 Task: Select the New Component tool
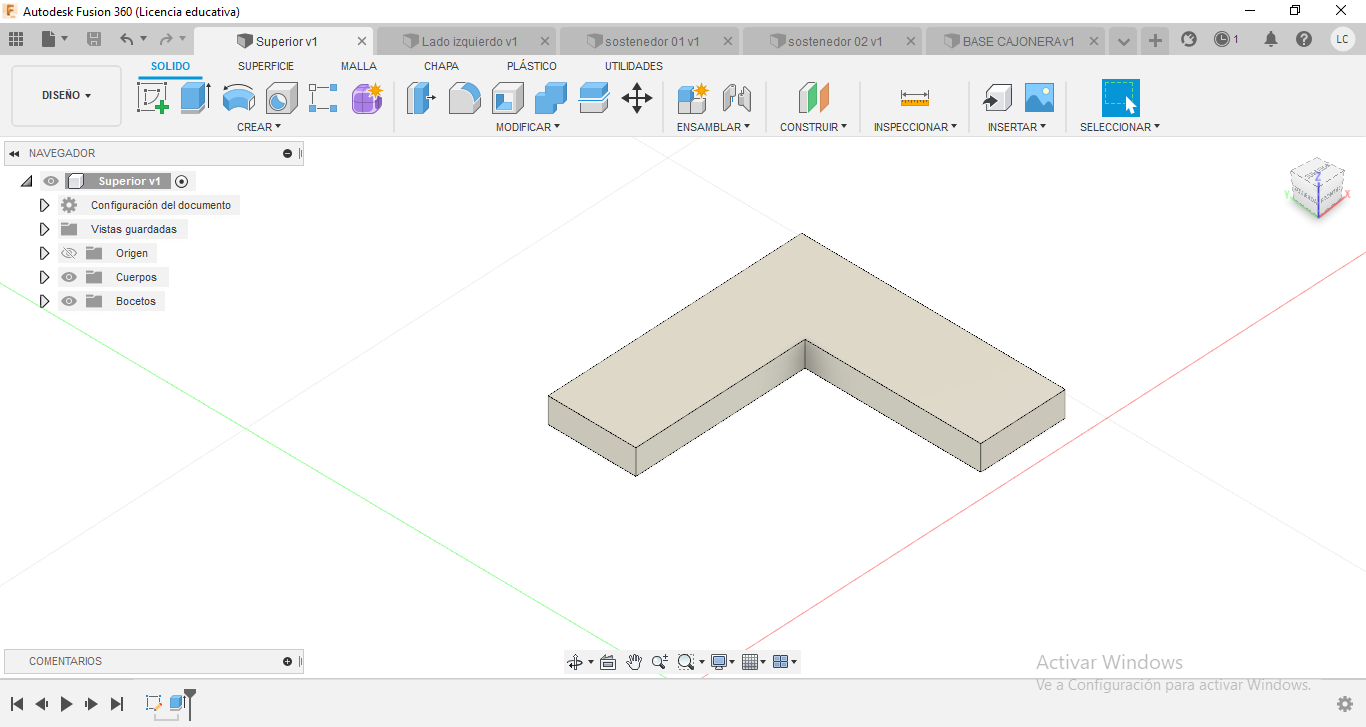coord(692,98)
